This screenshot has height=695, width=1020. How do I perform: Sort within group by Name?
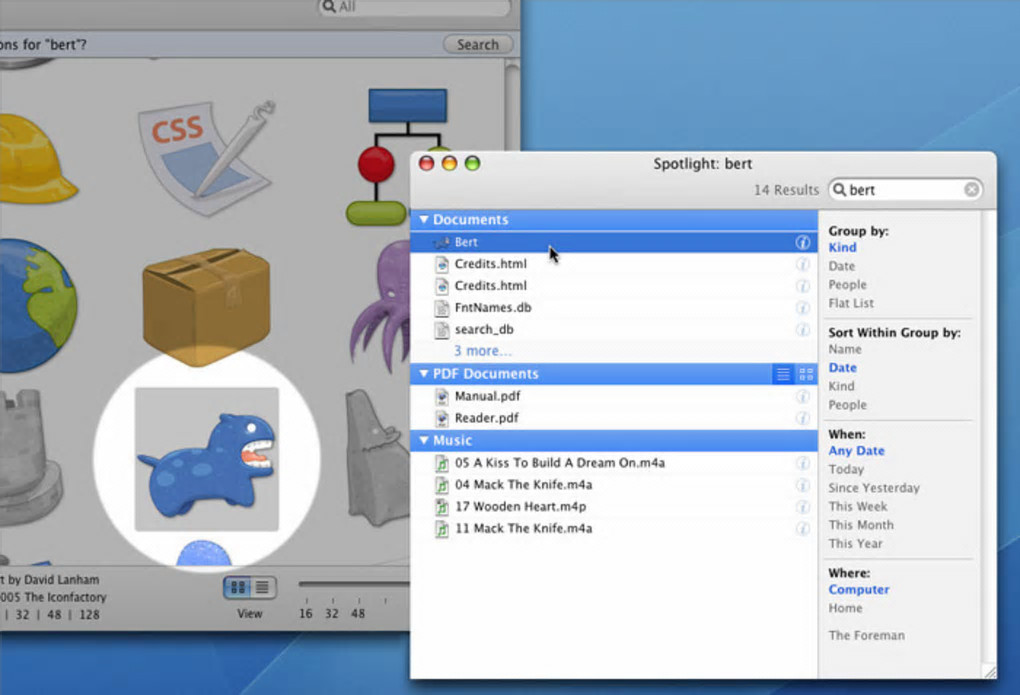845,349
